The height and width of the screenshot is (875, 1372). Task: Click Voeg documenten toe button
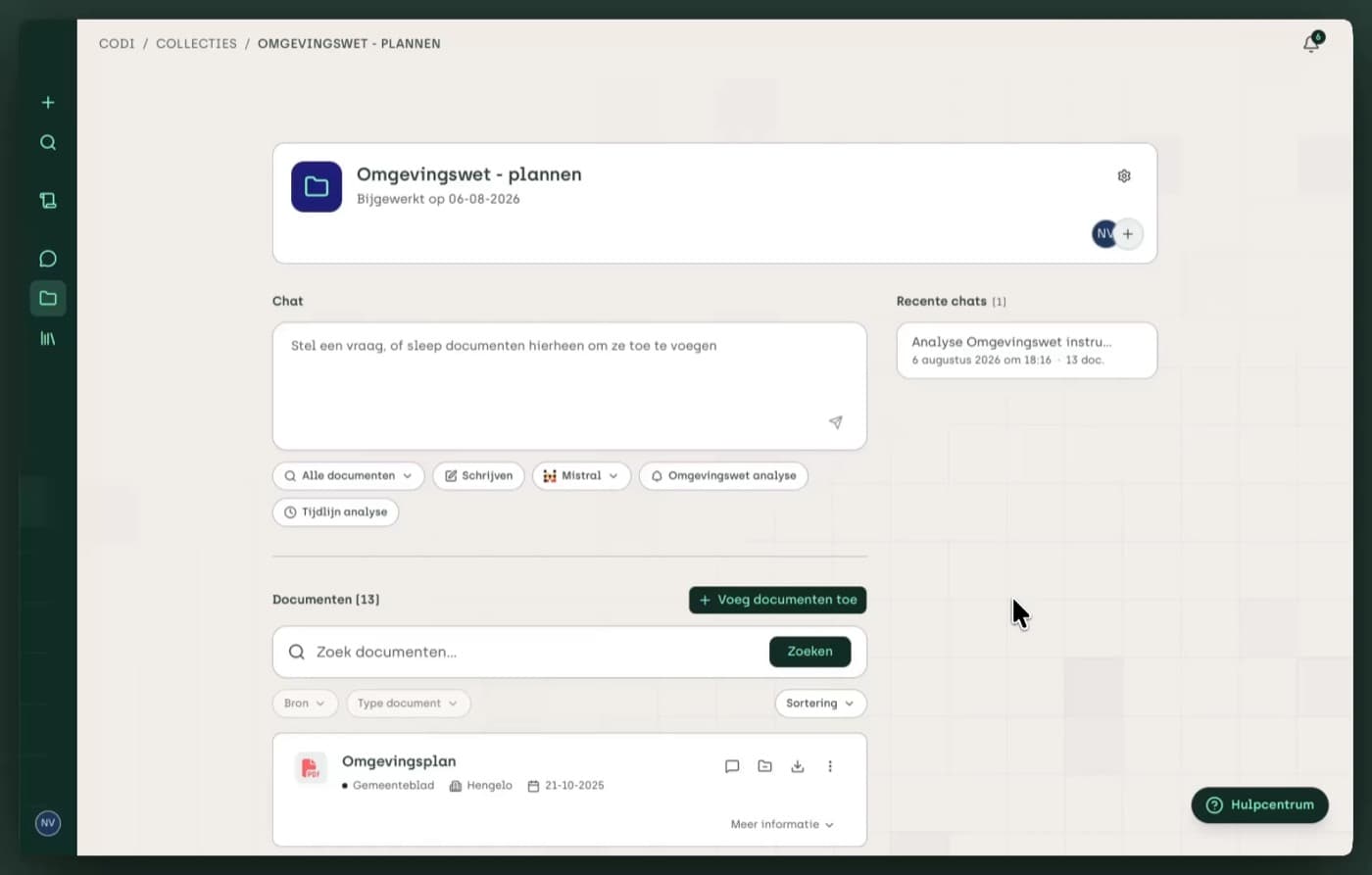(777, 600)
